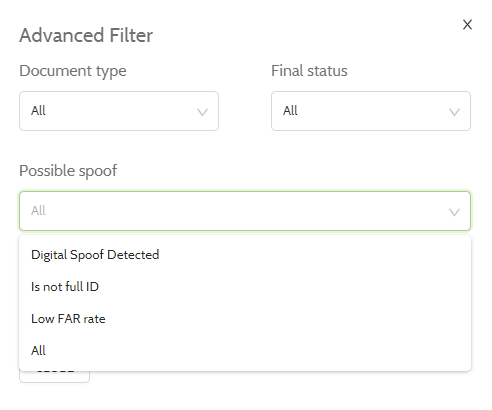This screenshot has height=410, width=492.
Task: Click the All value in Document type
Action: tap(38, 111)
